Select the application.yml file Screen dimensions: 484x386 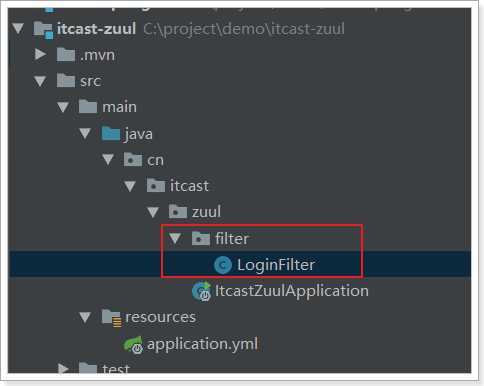pos(202,344)
